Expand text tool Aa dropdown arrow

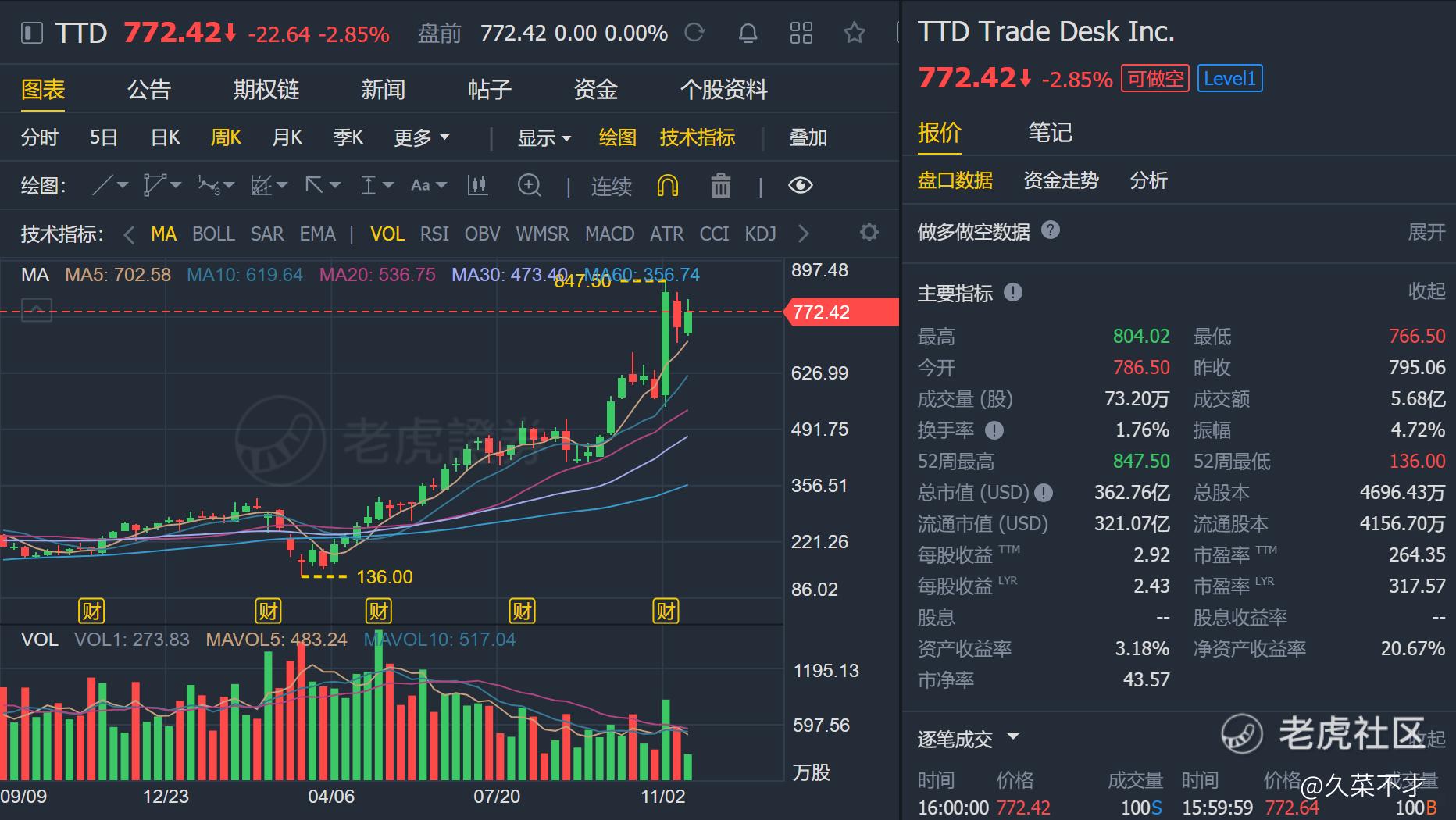tap(441, 185)
